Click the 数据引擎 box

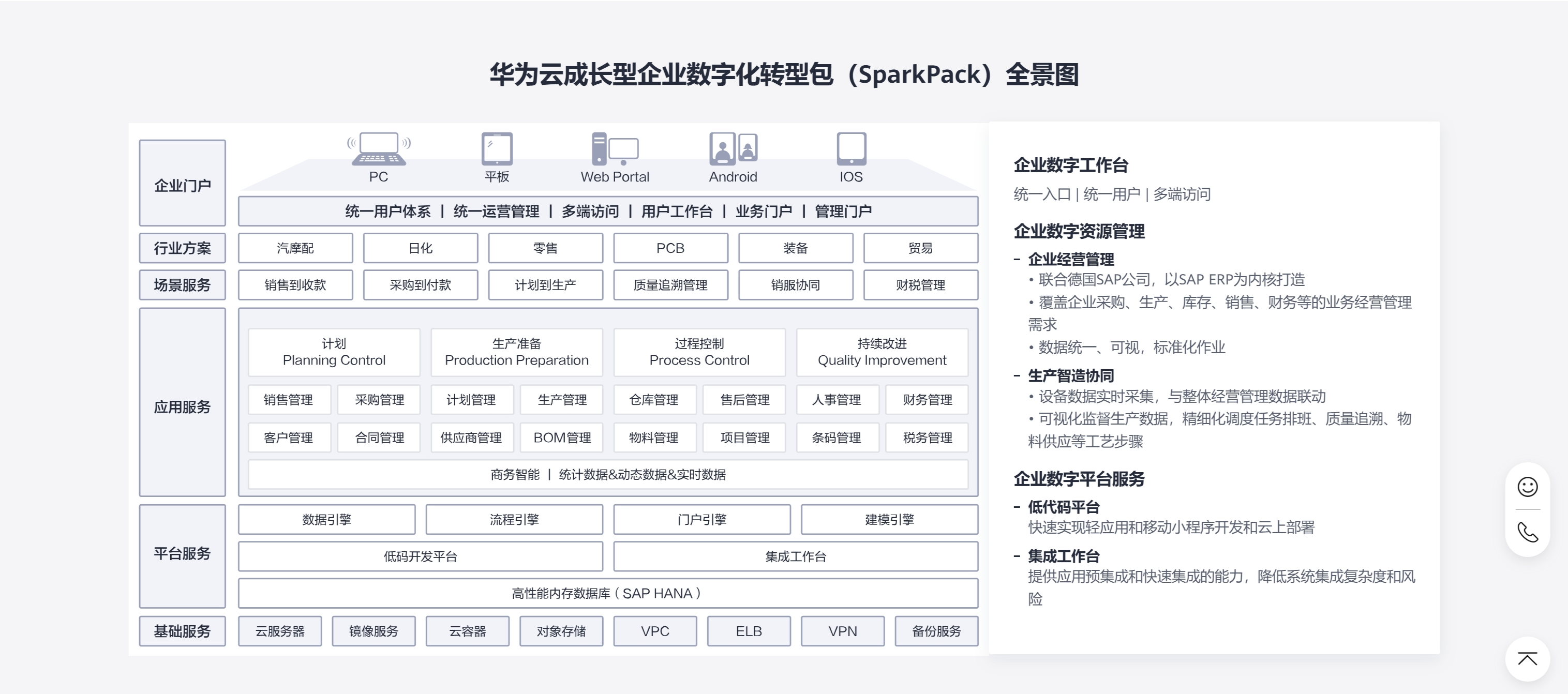coord(327,519)
